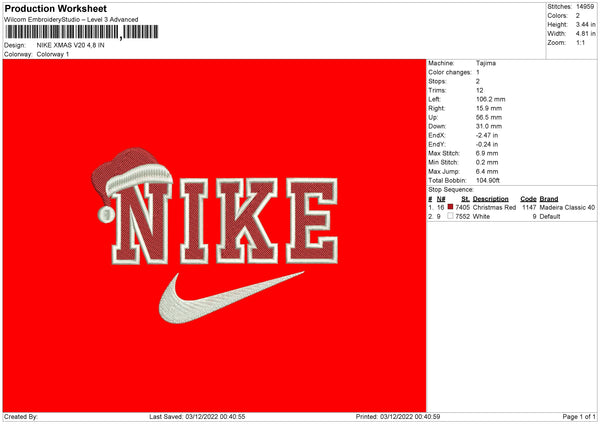Click the Machine value Tajima

[486, 63]
